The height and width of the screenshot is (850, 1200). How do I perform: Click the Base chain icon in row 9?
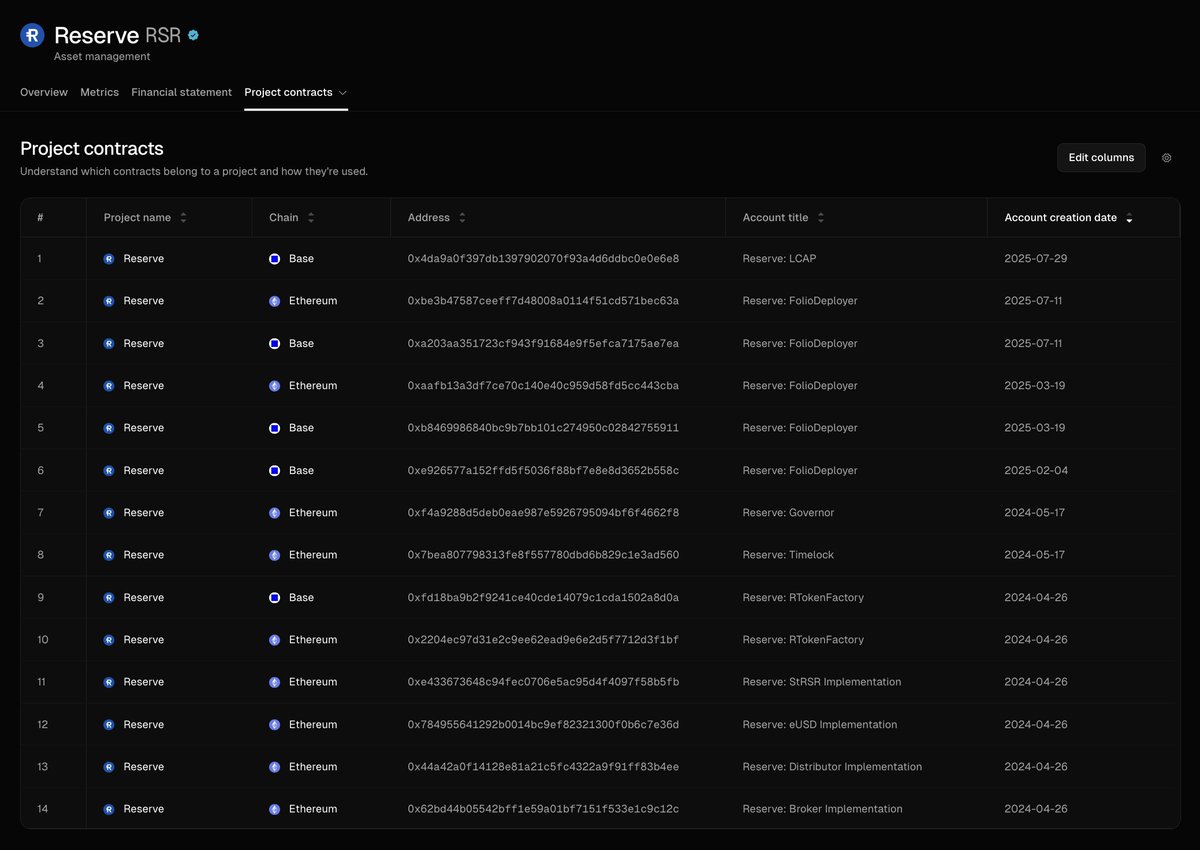click(x=274, y=598)
